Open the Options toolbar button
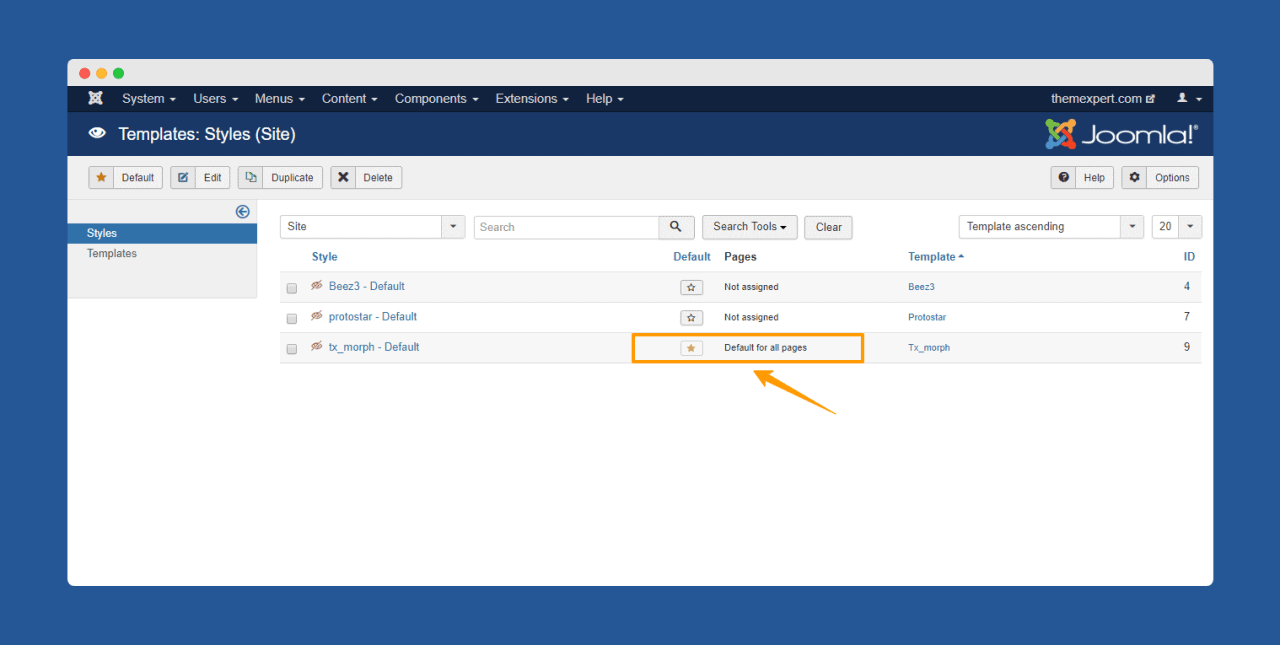Image resolution: width=1280 pixels, height=645 pixels. (x=1160, y=178)
